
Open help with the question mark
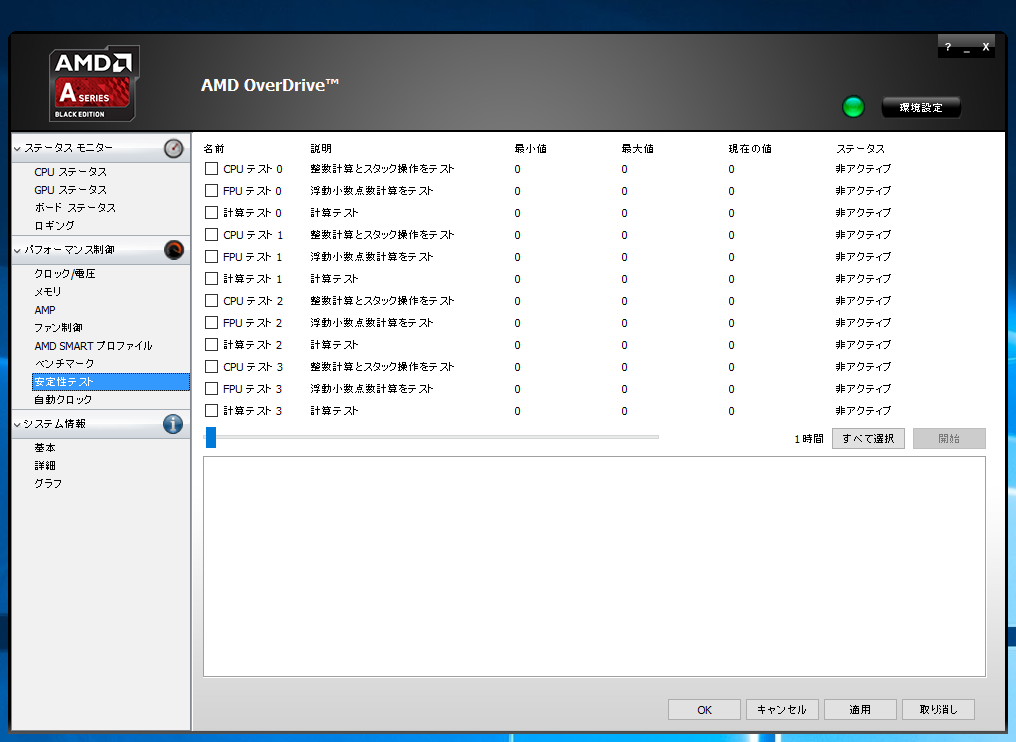[x=948, y=47]
